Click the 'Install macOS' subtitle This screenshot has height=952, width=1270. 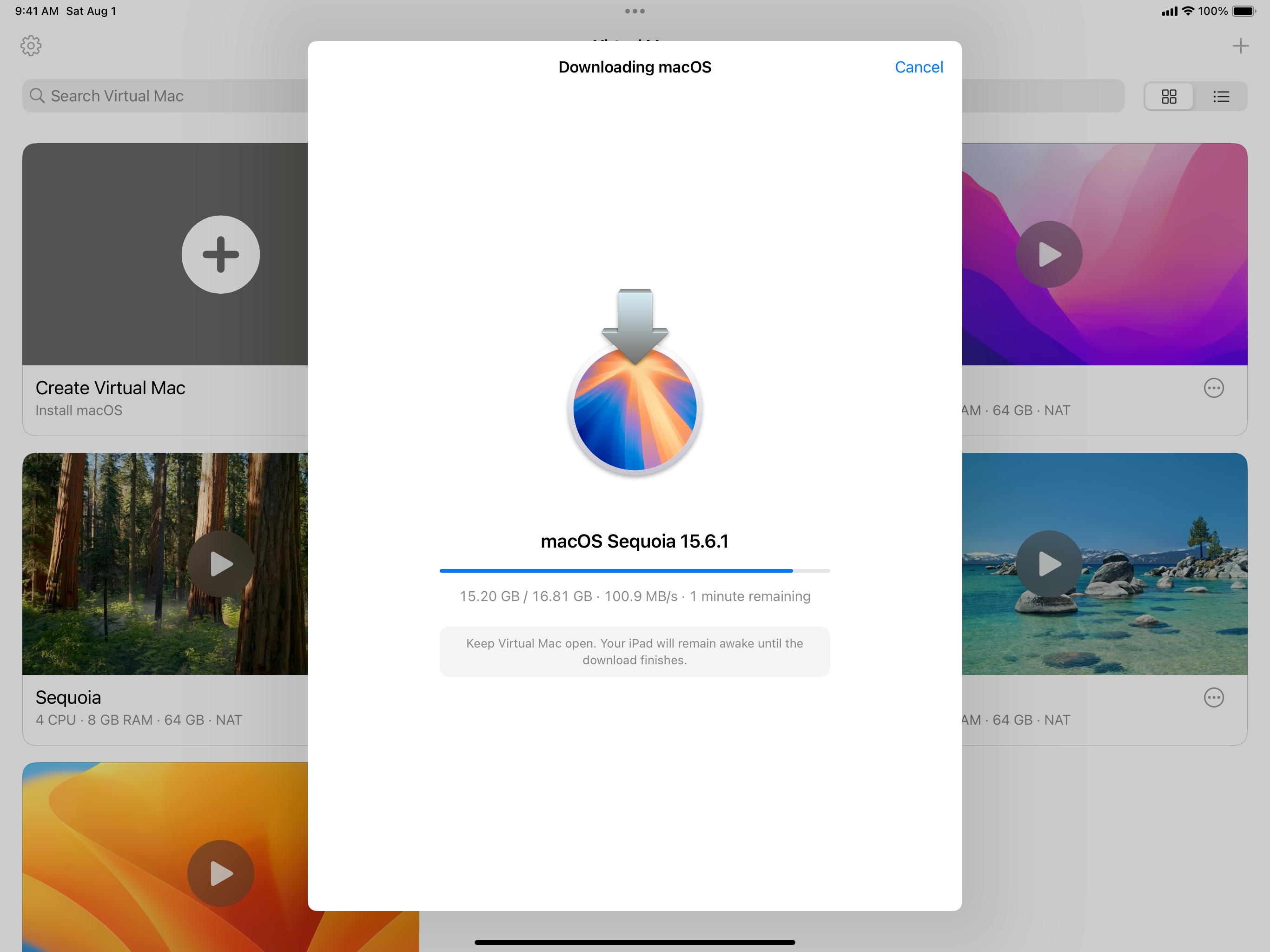click(79, 410)
